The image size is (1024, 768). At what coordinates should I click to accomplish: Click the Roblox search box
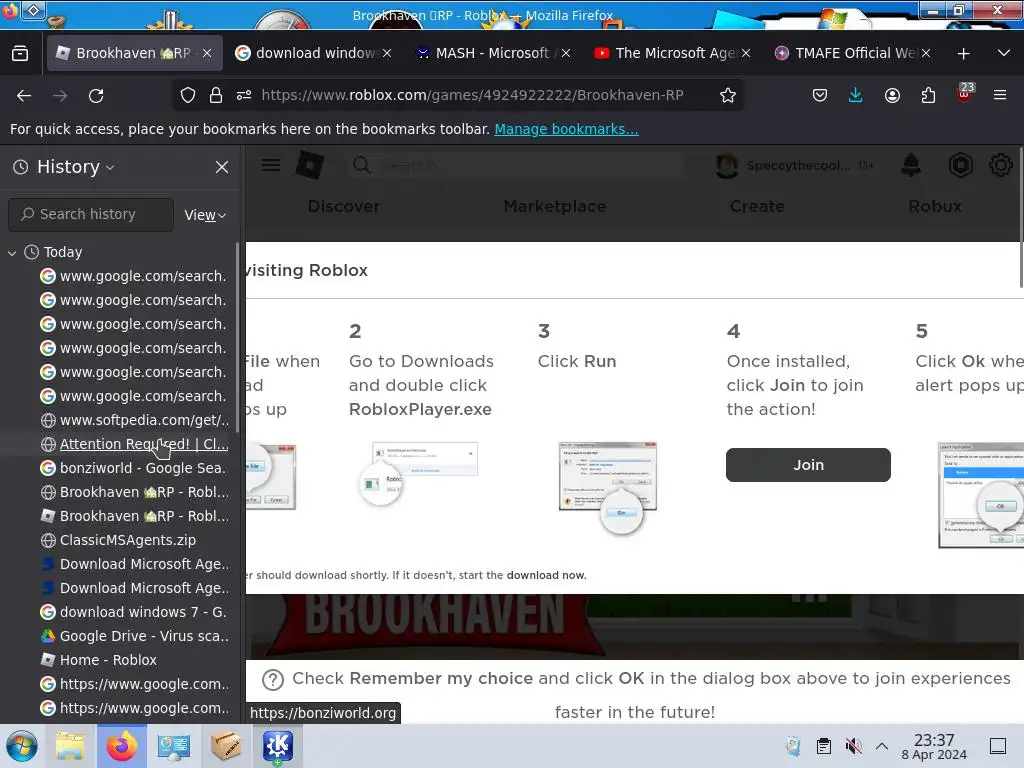(516, 165)
